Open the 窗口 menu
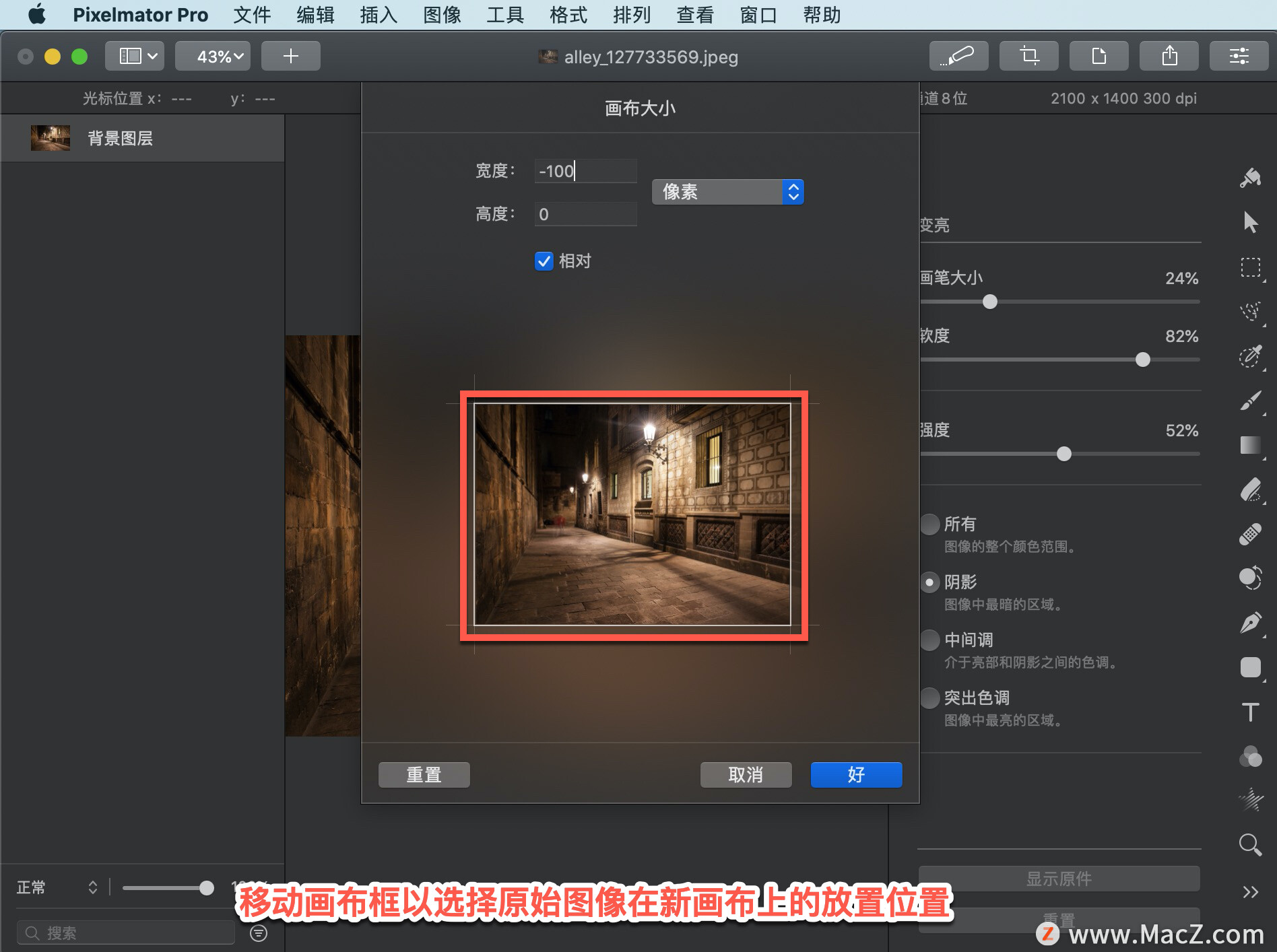 (758, 14)
